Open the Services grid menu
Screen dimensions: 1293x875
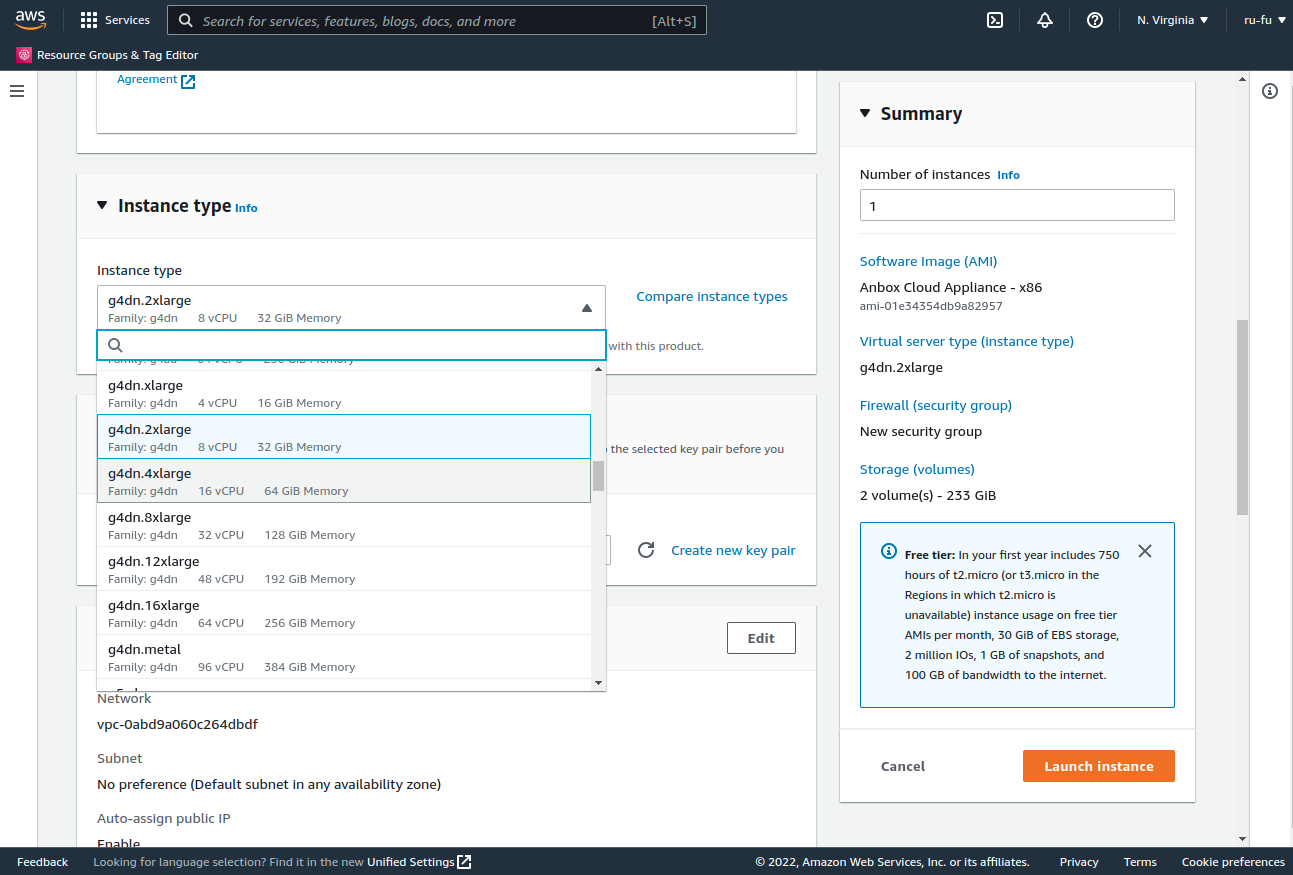pos(115,20)
